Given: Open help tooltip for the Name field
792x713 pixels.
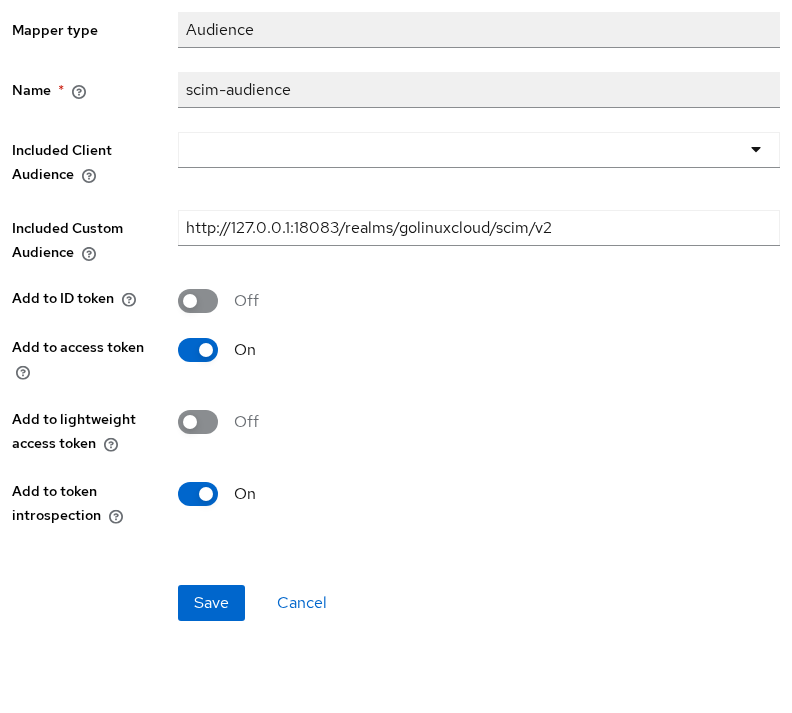Looking at the screenshot, I should tap(79, 92).
